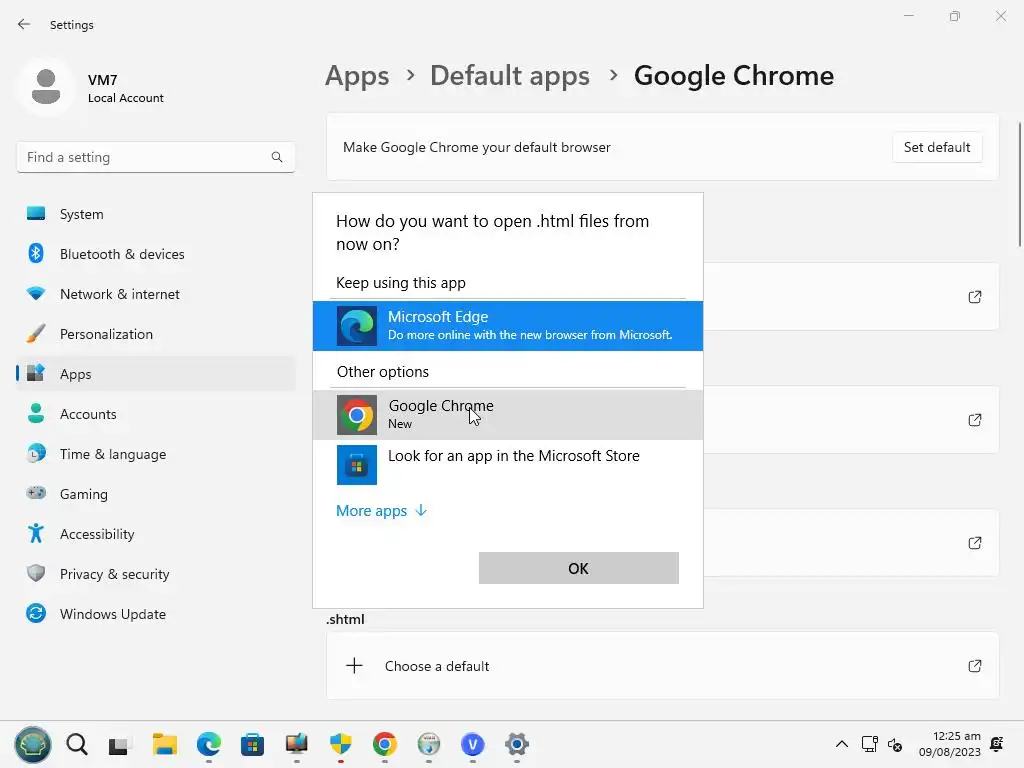1024x768 pixels.
Task: Show hidden icons in system tray
Action: pyautogui.click(x=842, y=744)
